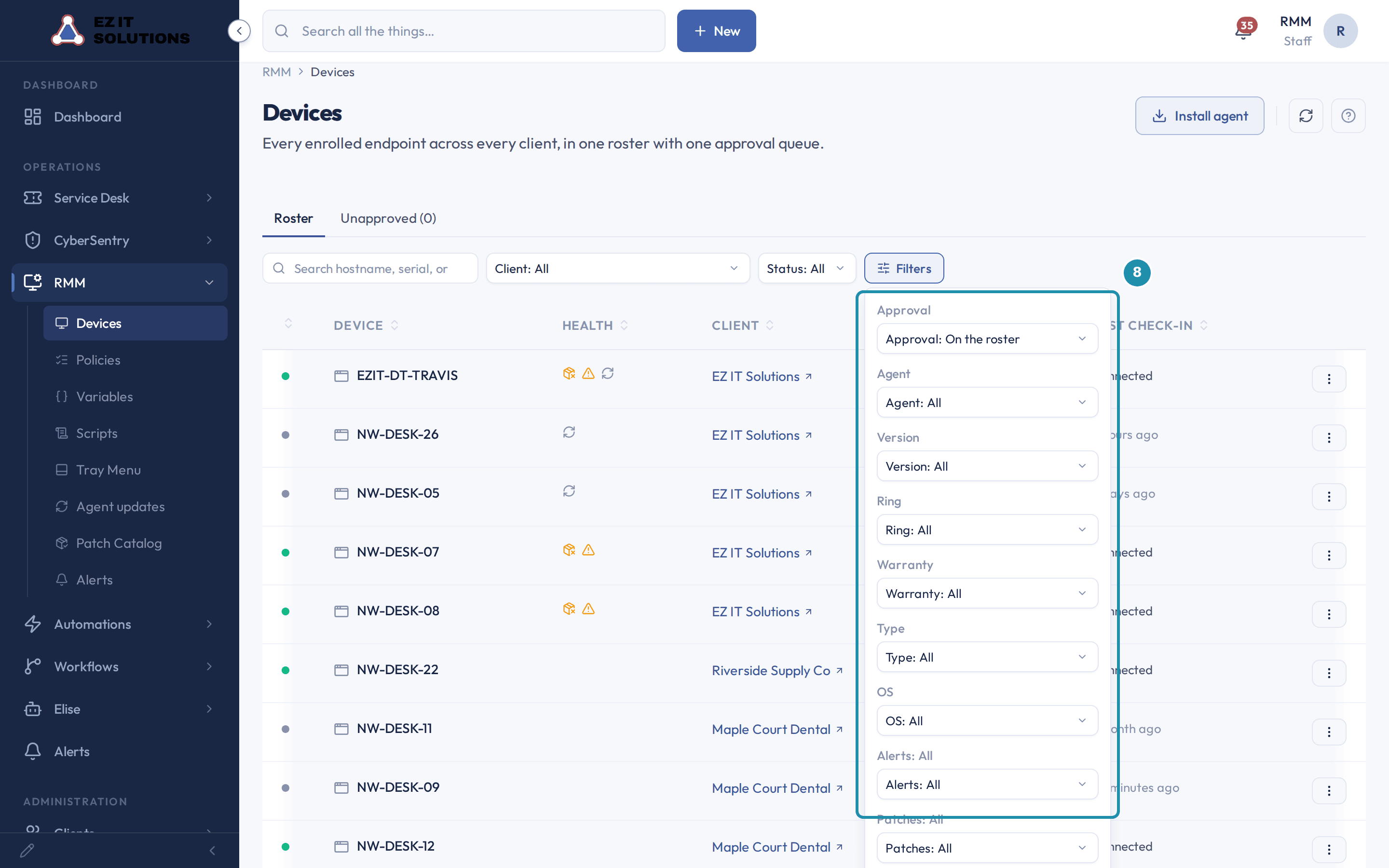Expand the Service Desk menu
The width and height of the screenshot is (1389, 868).
[120, 198]
